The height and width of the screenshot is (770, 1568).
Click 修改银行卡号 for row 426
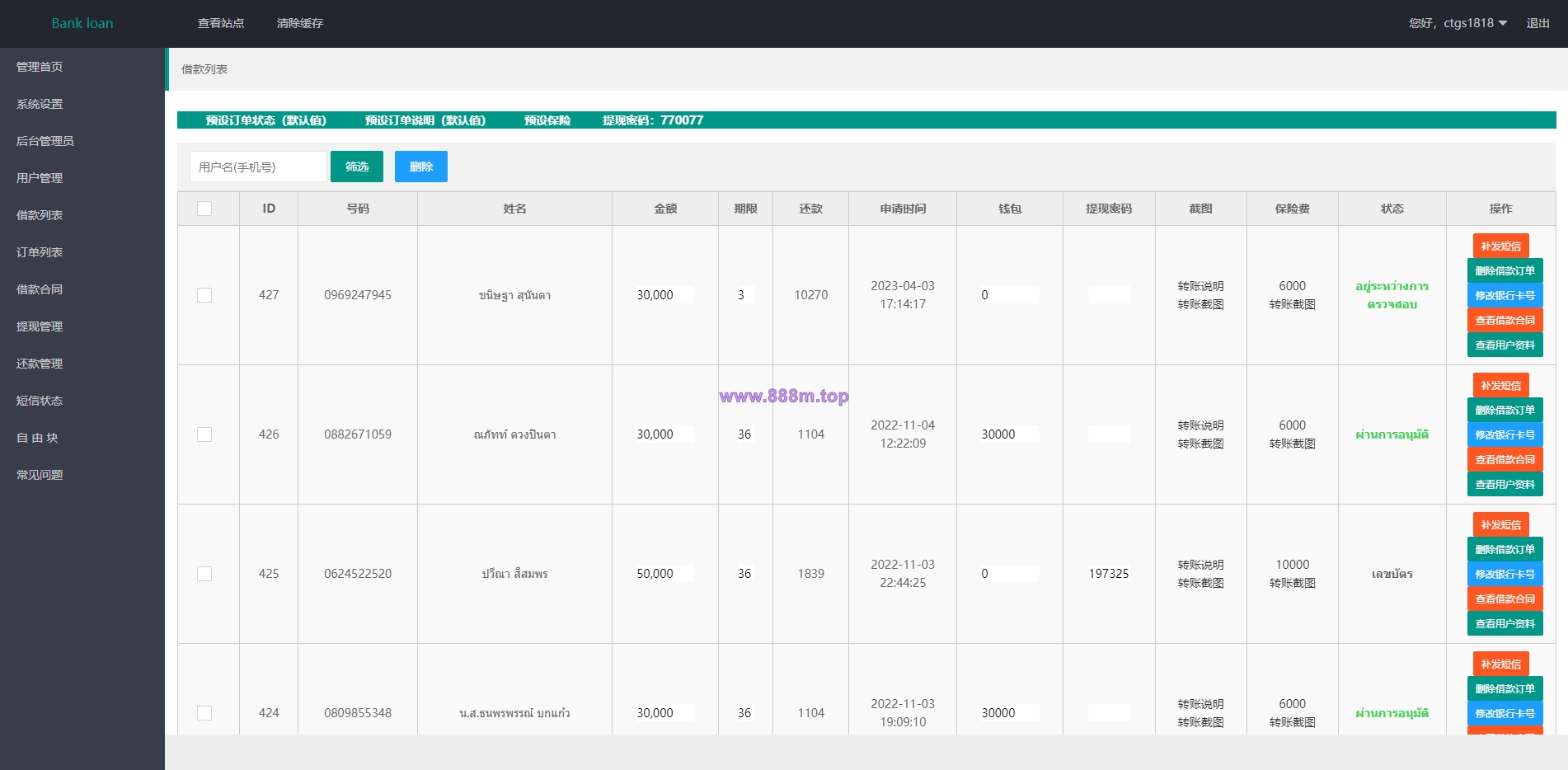click(1505, 434)
